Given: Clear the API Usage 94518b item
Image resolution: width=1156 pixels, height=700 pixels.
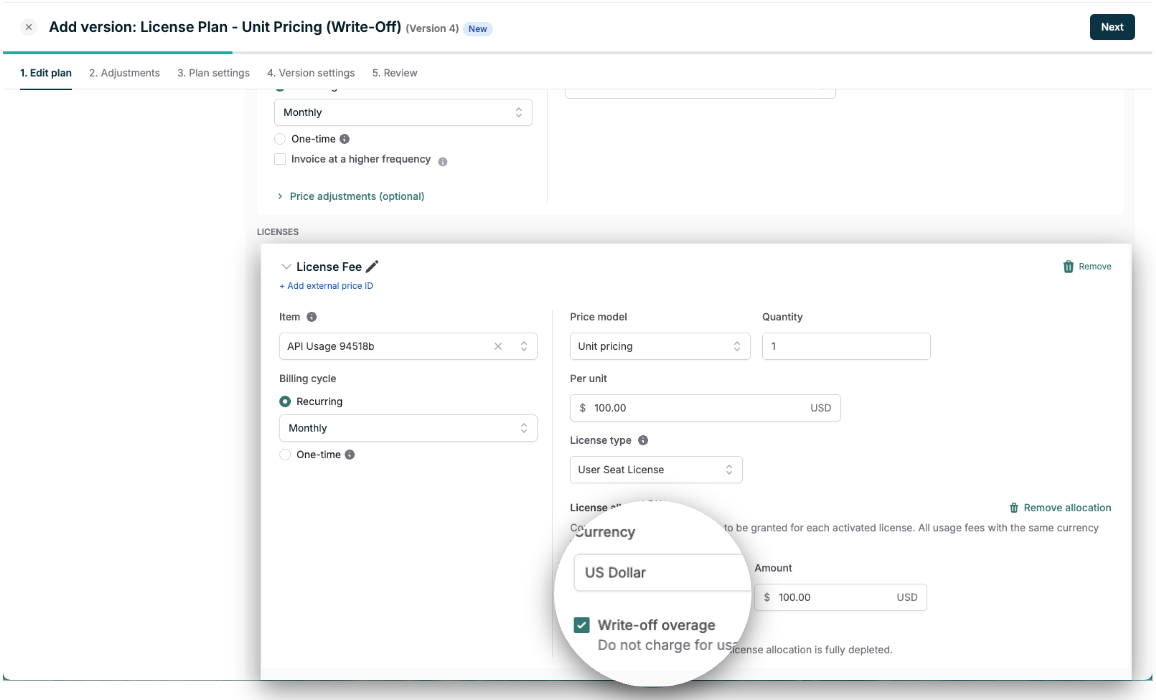Looking at the screenshot, I should [498, 346].
